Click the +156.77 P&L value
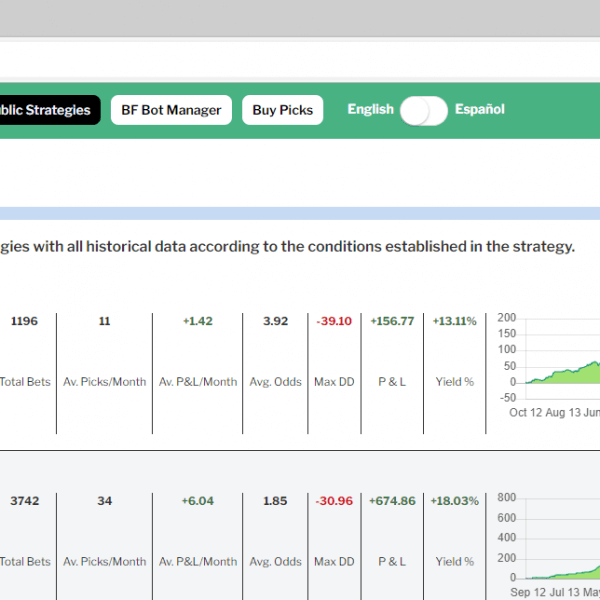This screenshot has height=600, width=600. 392,321
